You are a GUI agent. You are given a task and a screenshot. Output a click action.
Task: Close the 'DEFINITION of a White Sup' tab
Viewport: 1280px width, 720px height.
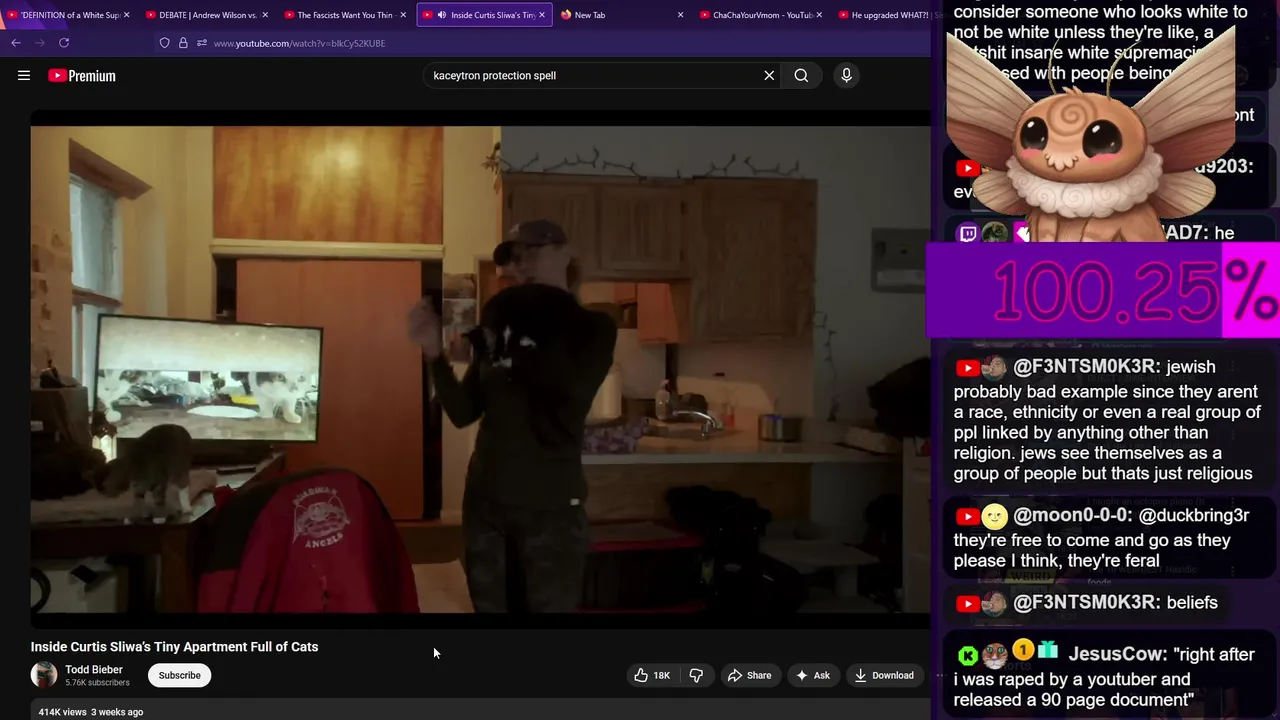click(126, 15)
